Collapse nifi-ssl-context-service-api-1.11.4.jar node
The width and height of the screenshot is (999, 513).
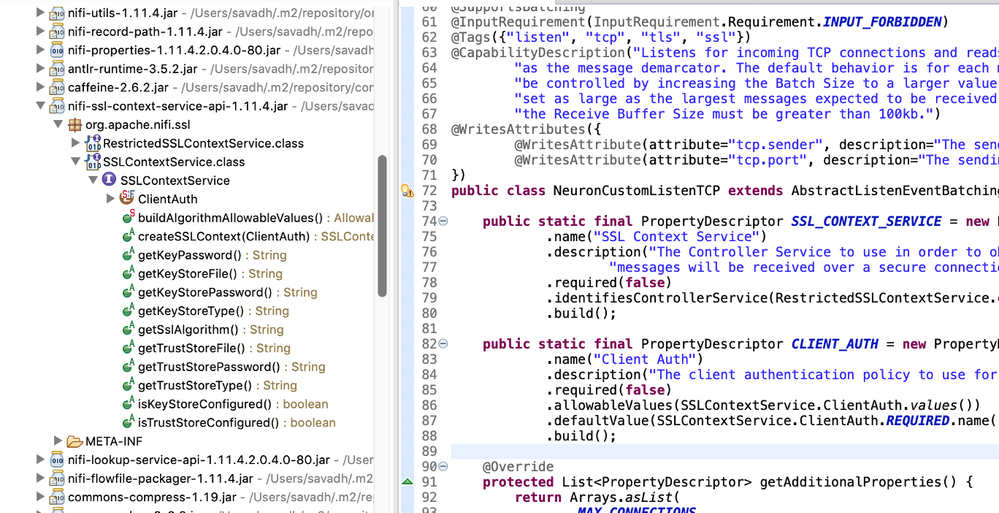[x=40, y=105]
